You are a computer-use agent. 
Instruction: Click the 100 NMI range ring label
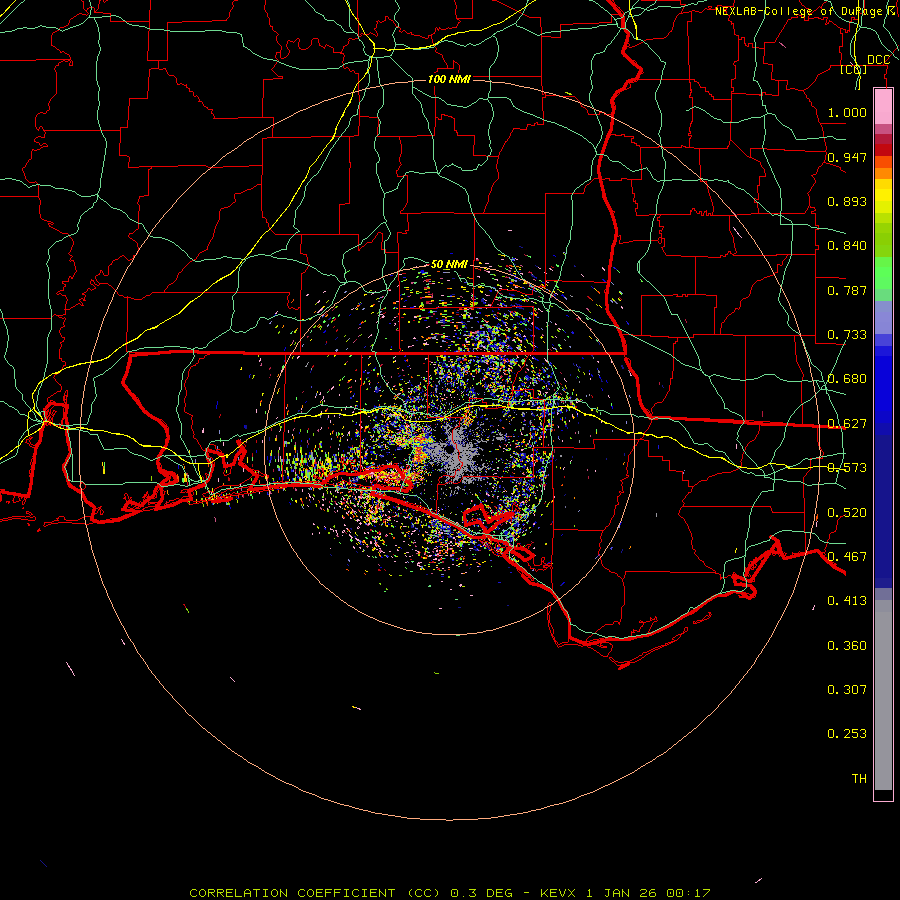[449, 79]
